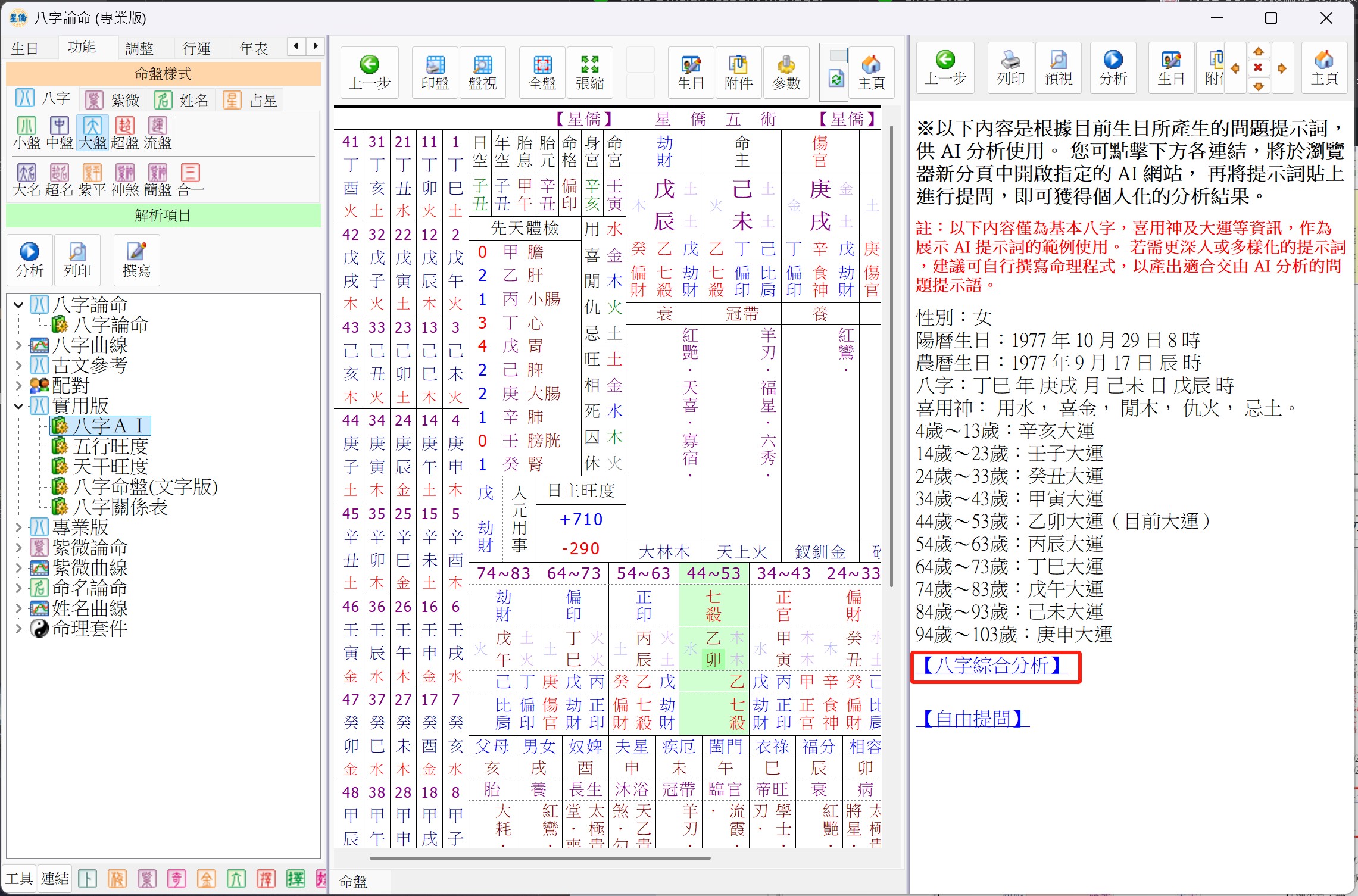This screenshot has height=896, width=1358.
Task: Open the 參數 parameters icon
Action: tap(786, 72)
